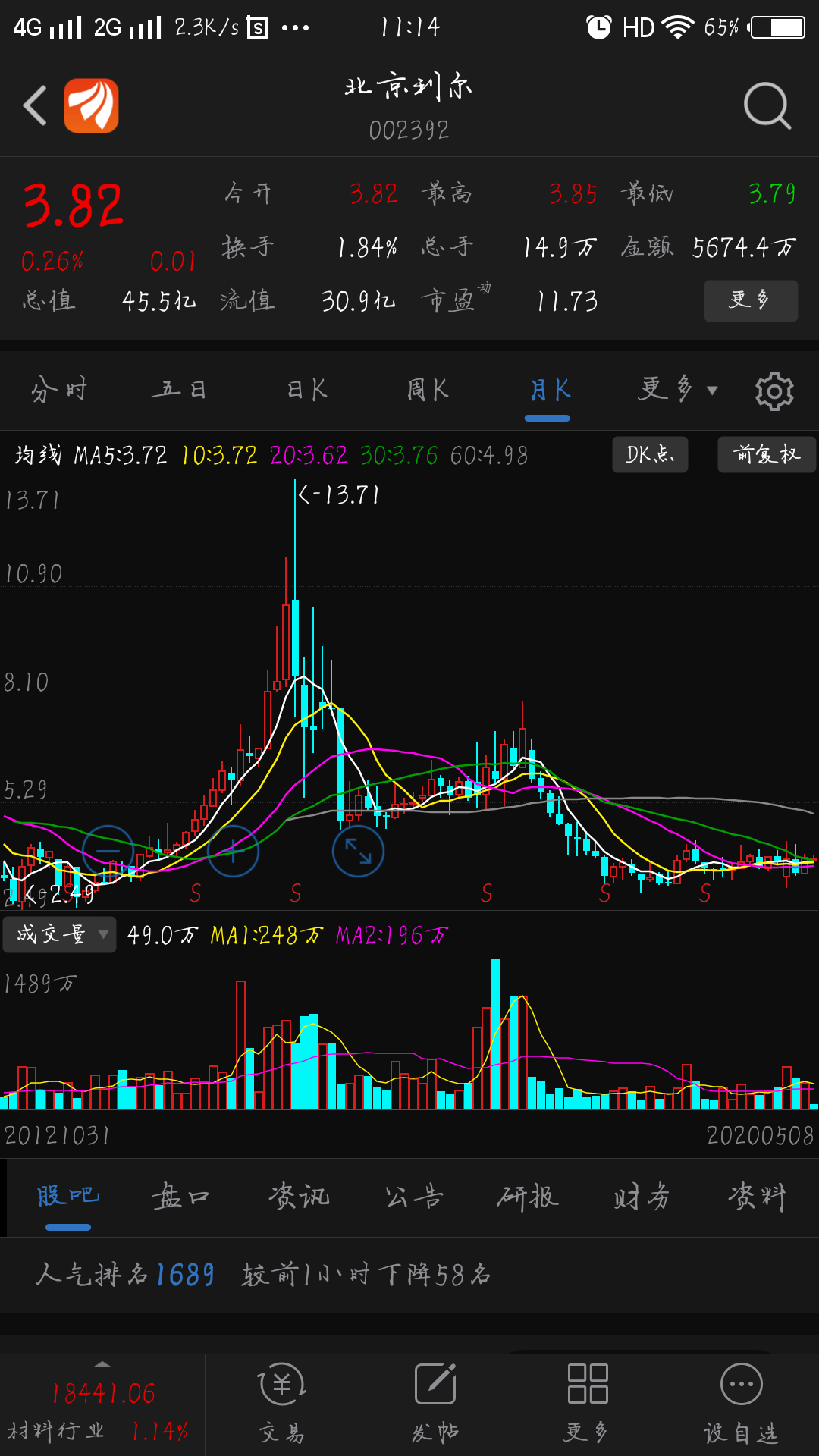The image size is (819, 1456).
Task: Tap the 20121031 start date label
Action: pyautogui.click(x=57, y=1135)
